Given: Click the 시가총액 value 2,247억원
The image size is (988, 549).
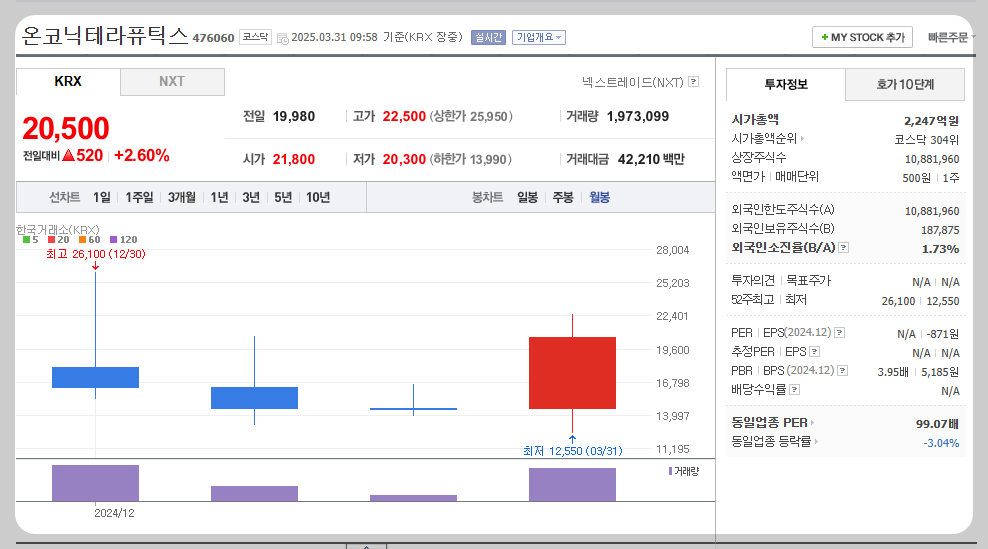Looking at the screenshot, I should click(x=931, y=121).
